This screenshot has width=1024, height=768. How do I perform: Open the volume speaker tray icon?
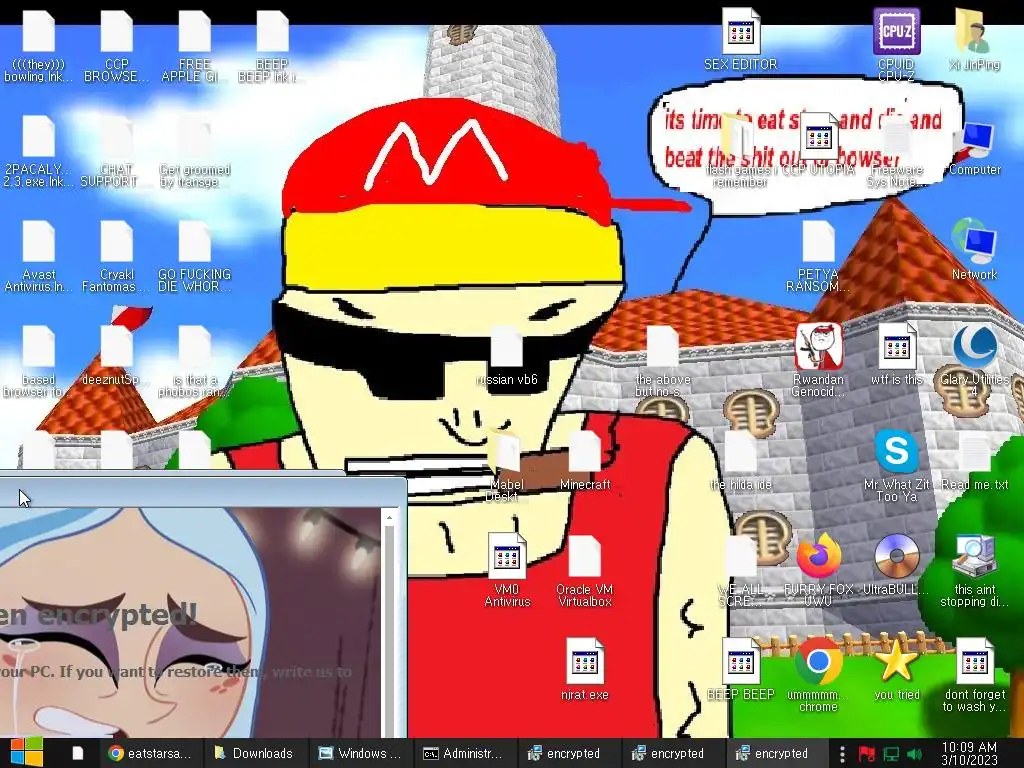coord(914,754)
